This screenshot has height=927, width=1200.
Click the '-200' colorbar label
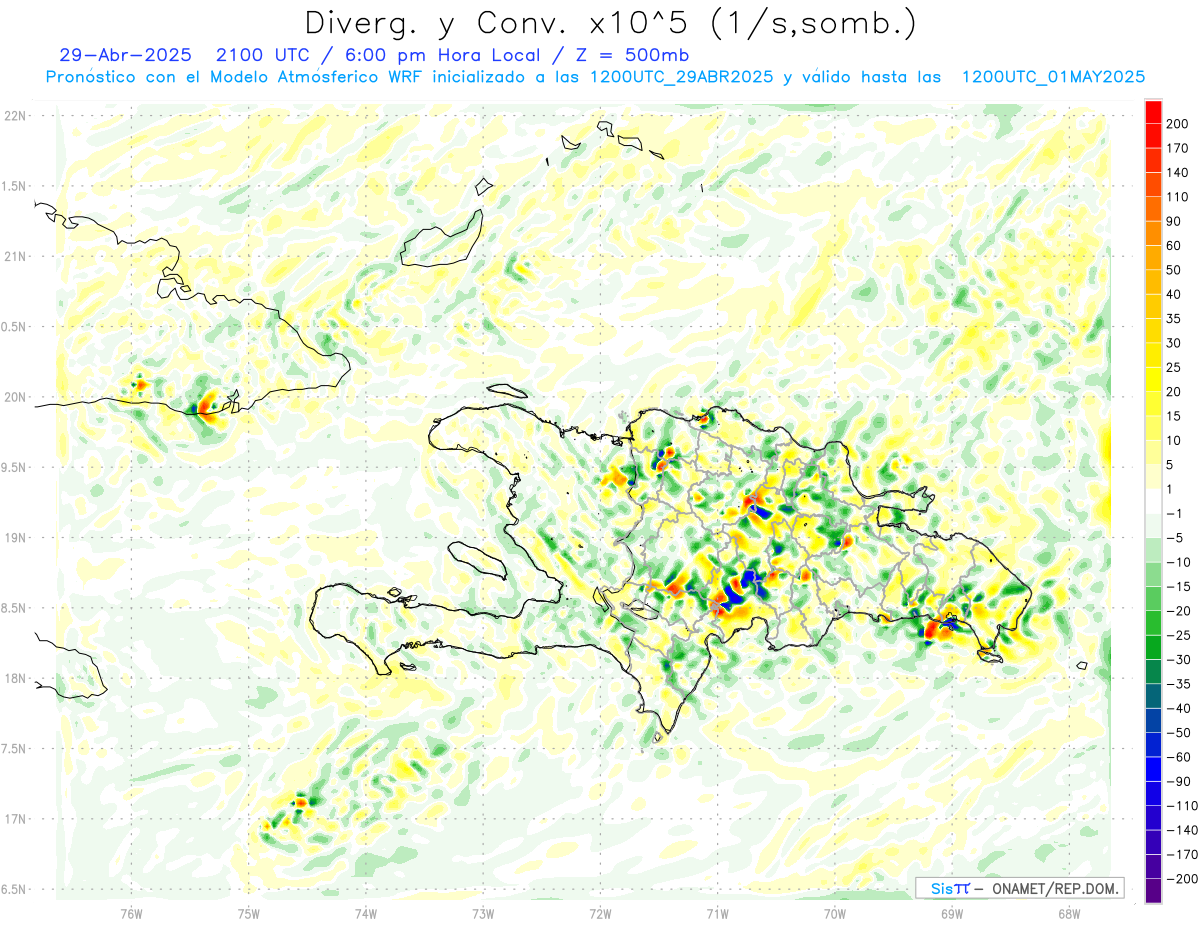[x=1180, y=879]
